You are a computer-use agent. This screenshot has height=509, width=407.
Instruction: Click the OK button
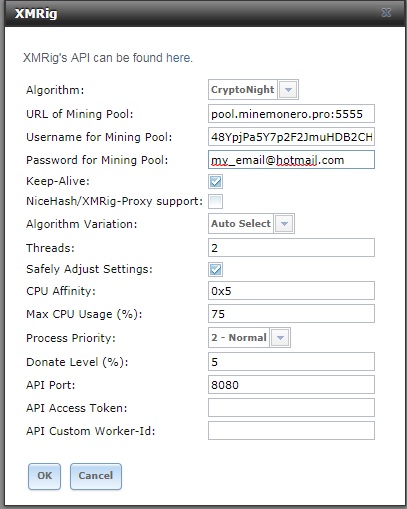click(x=44, y=476)
